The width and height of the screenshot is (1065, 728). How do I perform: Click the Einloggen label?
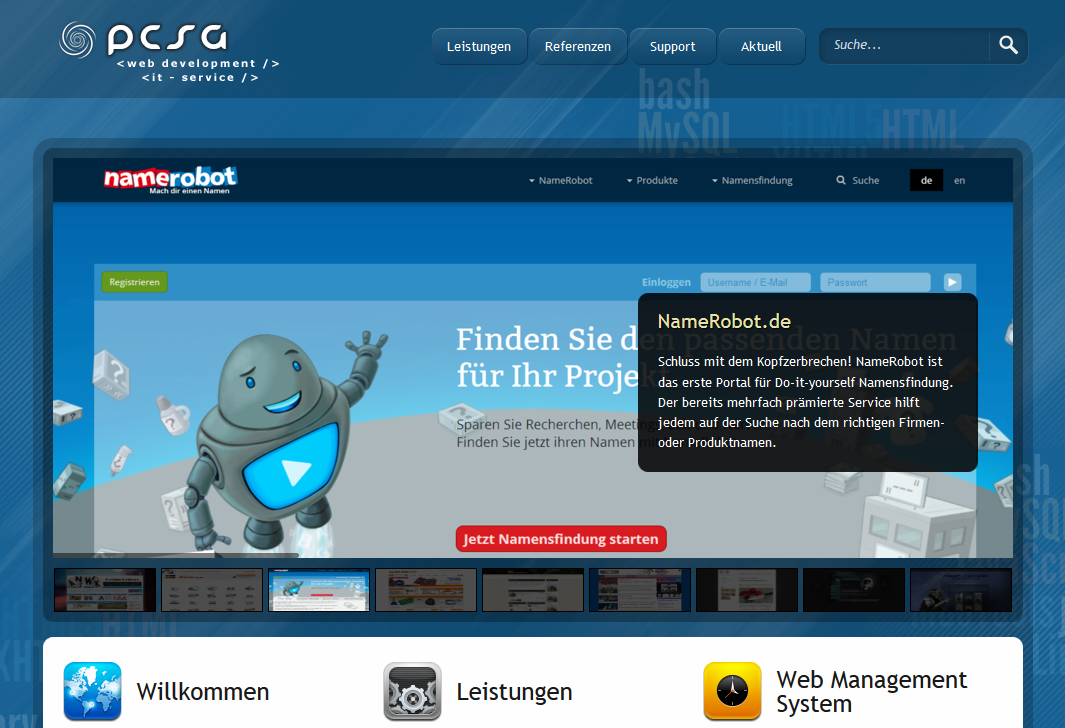point(666,282)
